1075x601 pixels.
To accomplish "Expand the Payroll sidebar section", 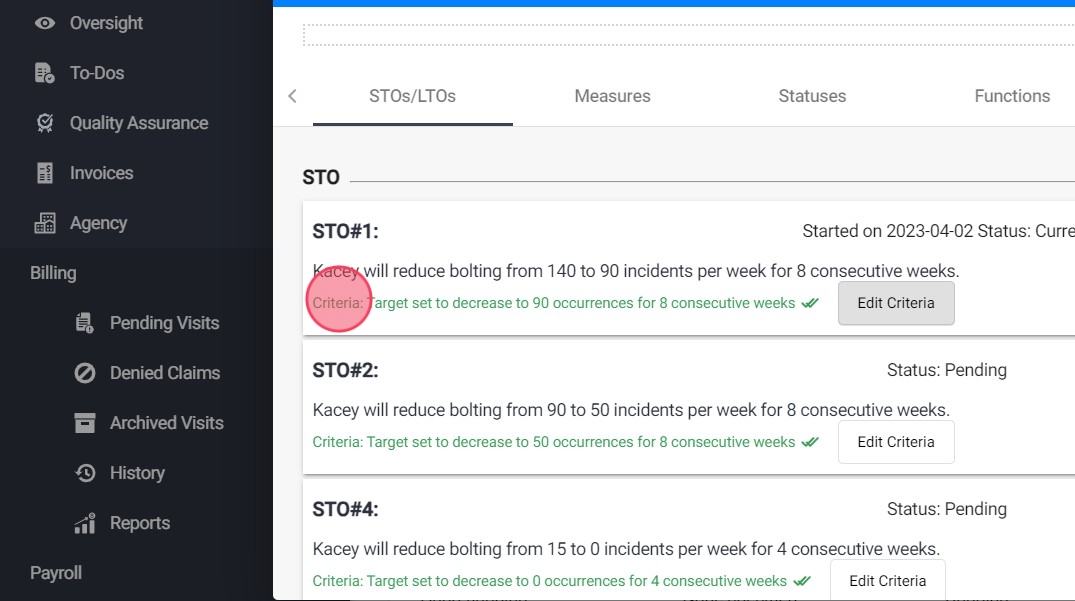I will pos(56,573).
